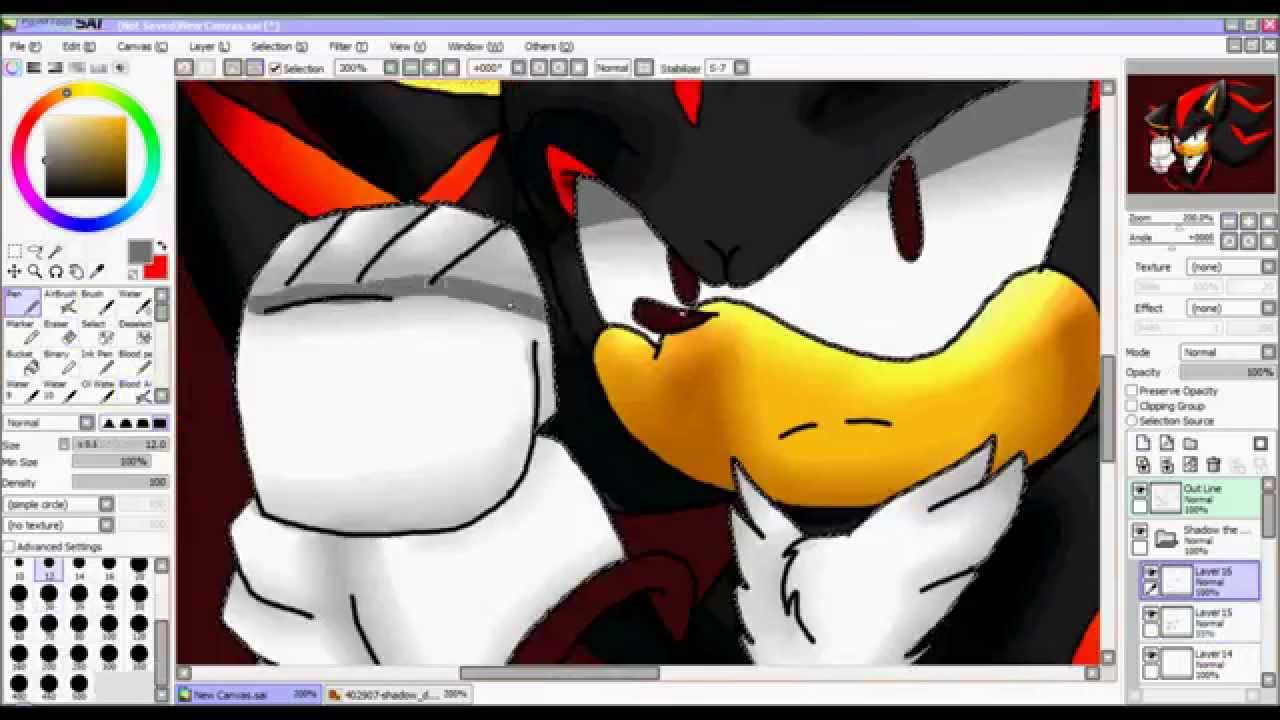Select the Marker tool

[x=22, y=333]
